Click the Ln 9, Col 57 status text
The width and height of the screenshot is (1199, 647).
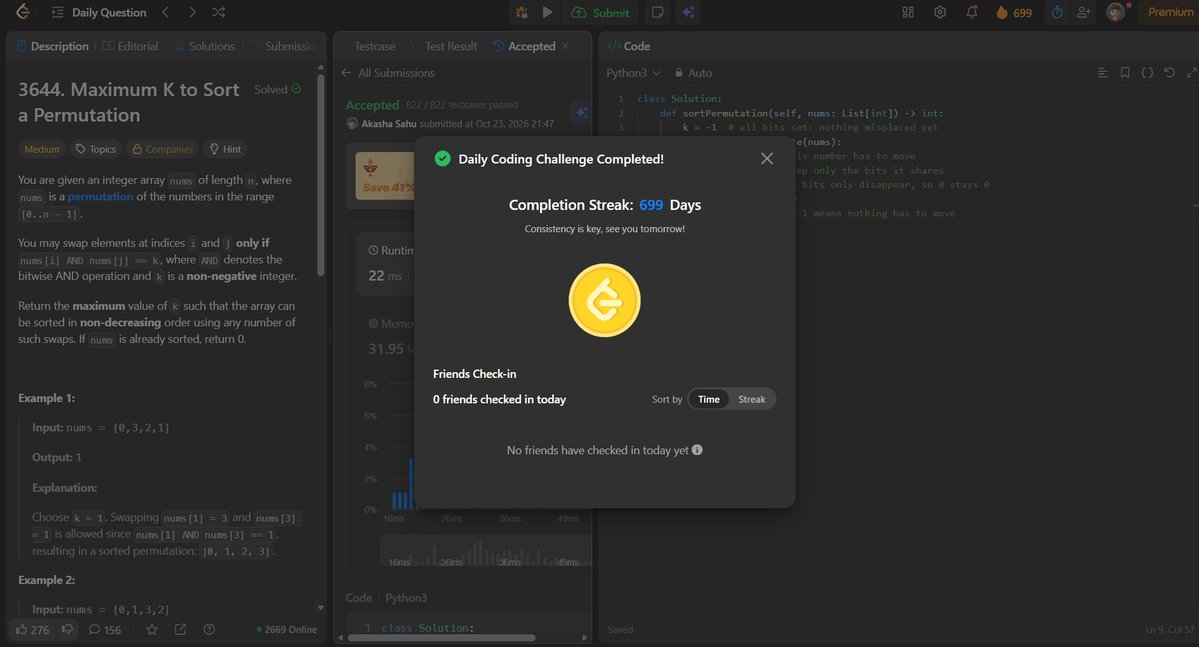(x=1169, y=629)
